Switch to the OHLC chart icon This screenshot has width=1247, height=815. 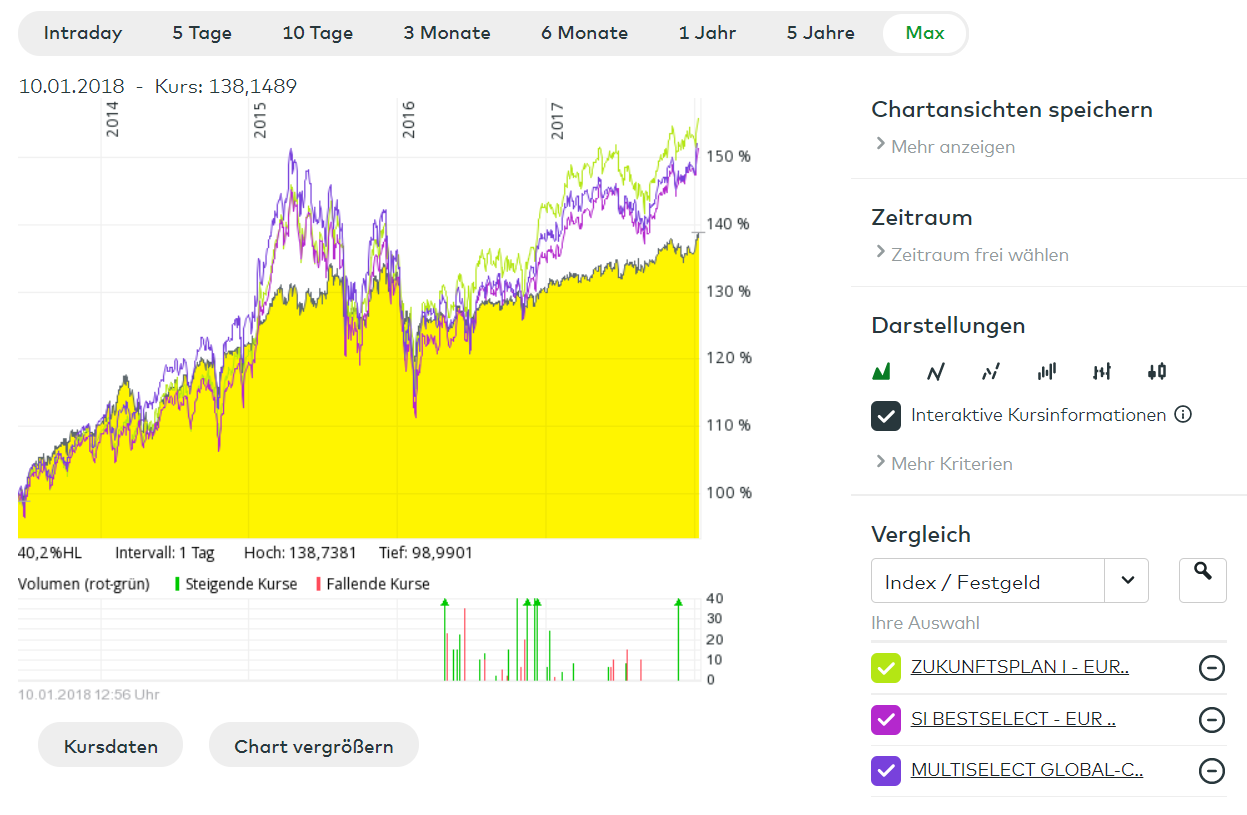tap(1102, 372)
